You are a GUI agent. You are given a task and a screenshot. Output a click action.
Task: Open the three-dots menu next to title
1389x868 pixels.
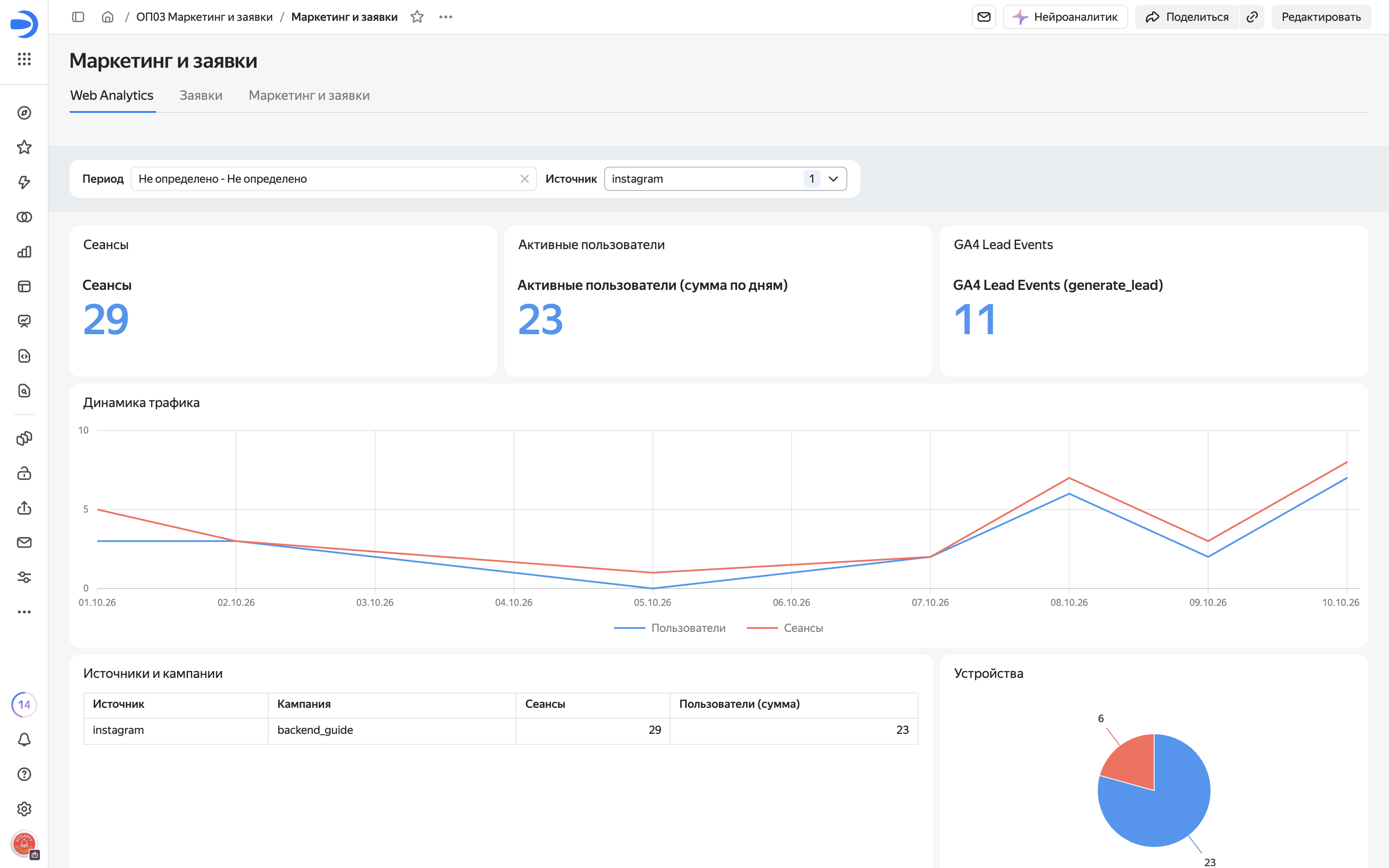pyautogui.click(x=445, y=17)
